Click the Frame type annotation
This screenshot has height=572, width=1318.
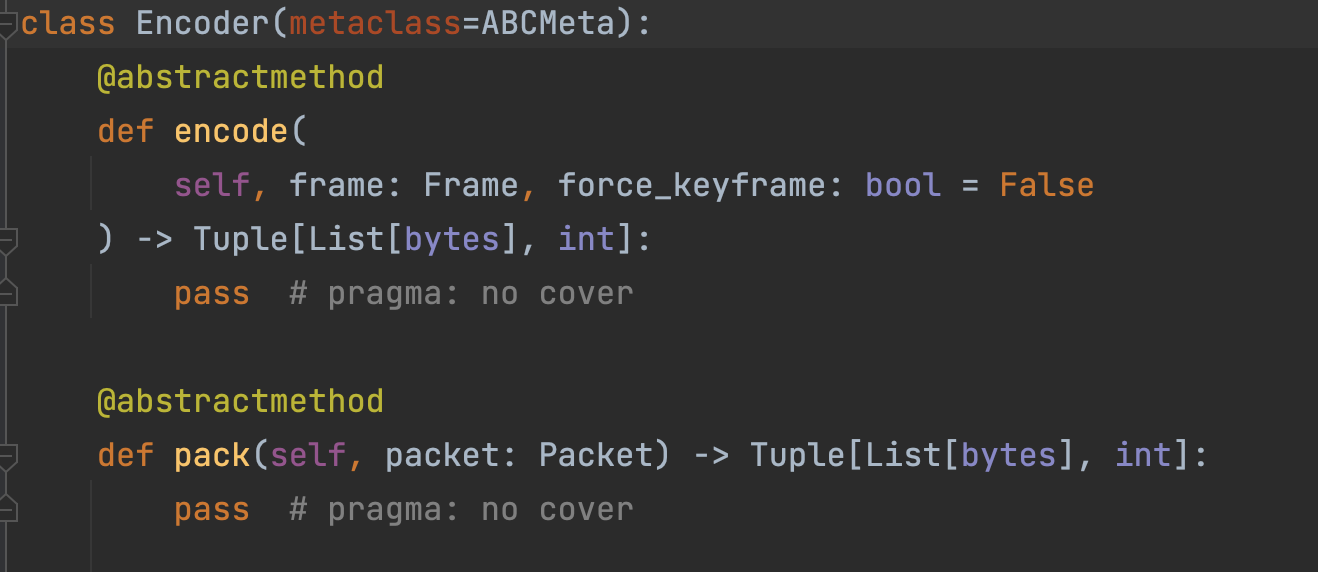[470, 185]
